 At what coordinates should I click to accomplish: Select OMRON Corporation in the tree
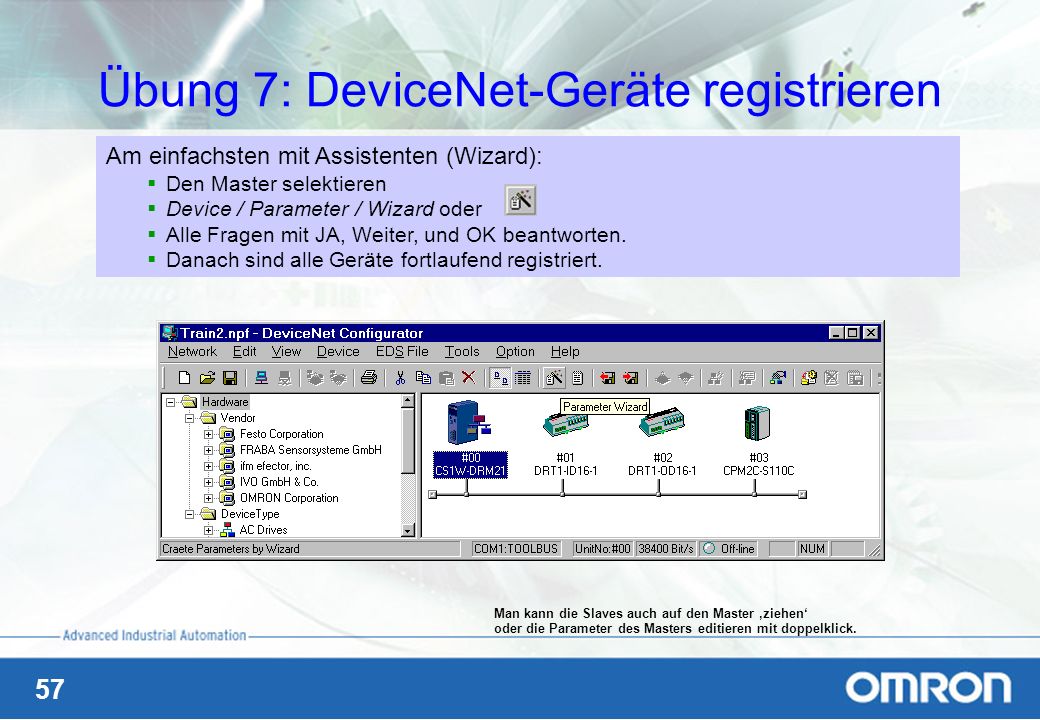[289, 498]
